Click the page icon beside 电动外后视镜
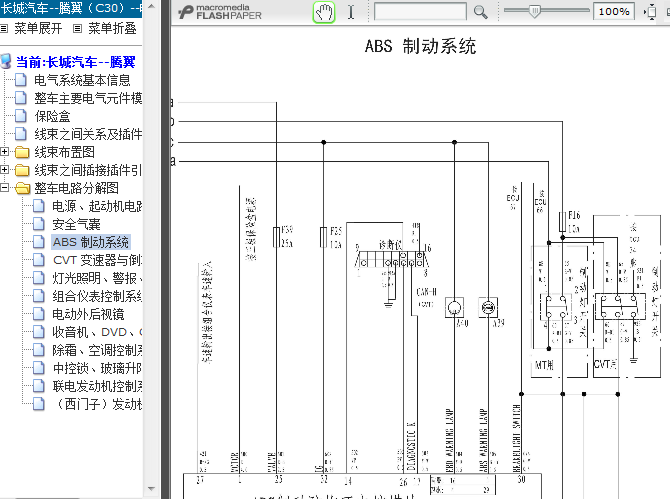This screenshot has height=499, width=670. click(38, 314)
